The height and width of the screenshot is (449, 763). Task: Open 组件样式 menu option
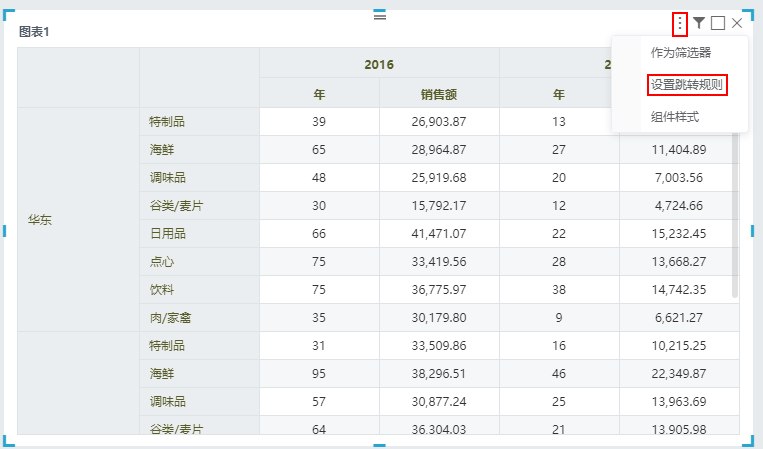pos(674,117)
